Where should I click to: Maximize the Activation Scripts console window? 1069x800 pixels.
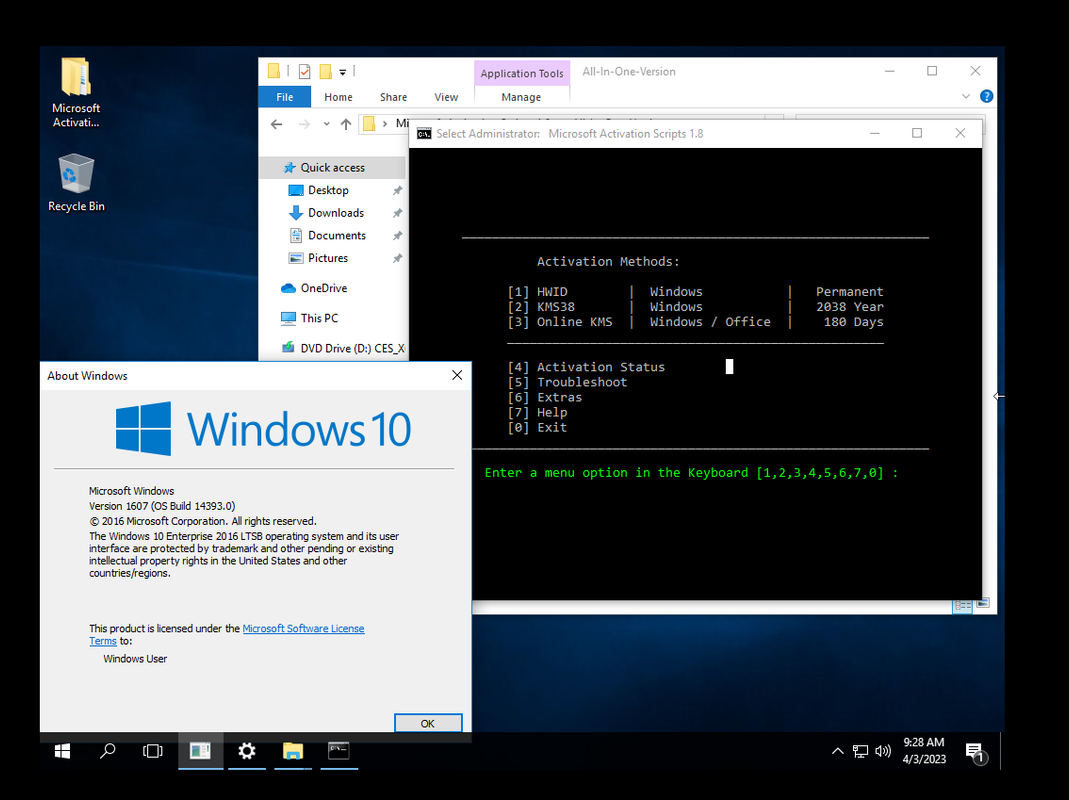pos(917,133)
